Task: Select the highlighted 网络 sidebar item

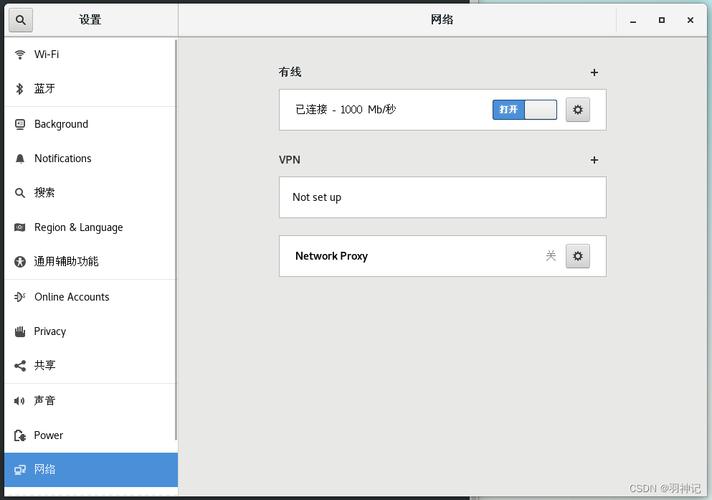Action: click(x=91, y=470)
